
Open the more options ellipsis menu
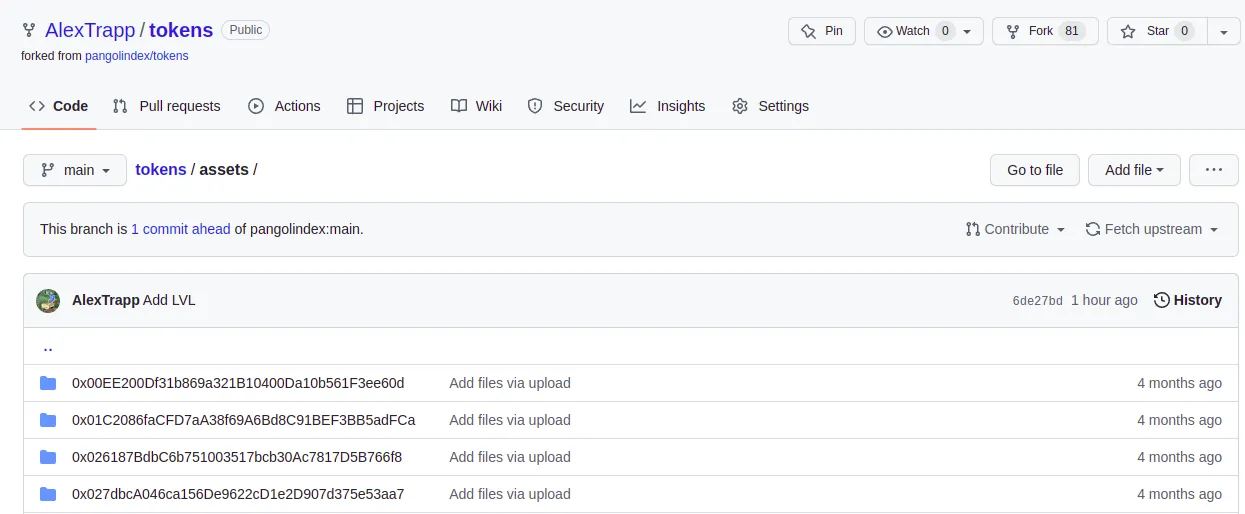click(1214, 170)
